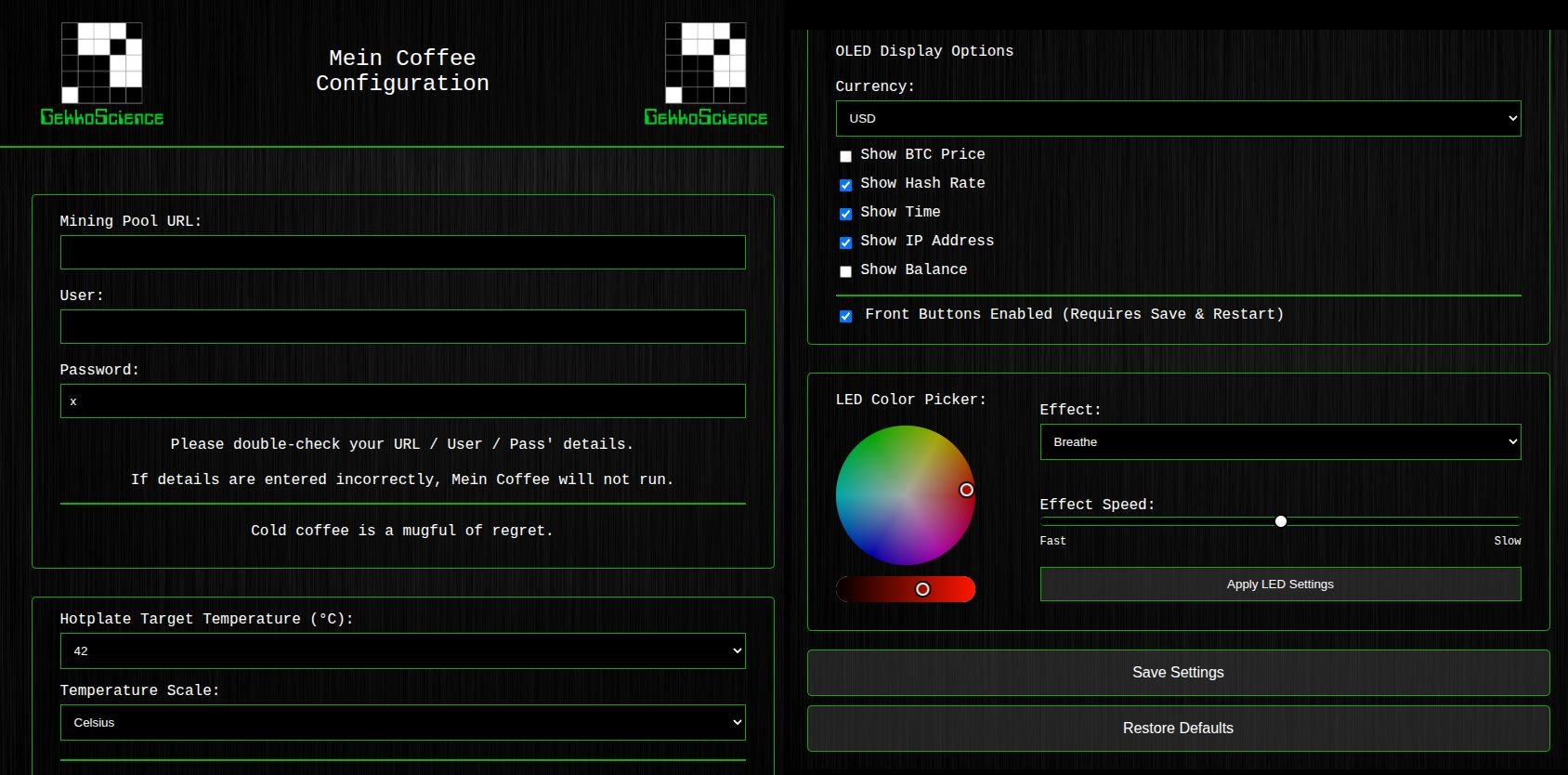Open the Temperature Scale dropdown
Viewport: 1568px width, 775px height.
pos(402,722)
